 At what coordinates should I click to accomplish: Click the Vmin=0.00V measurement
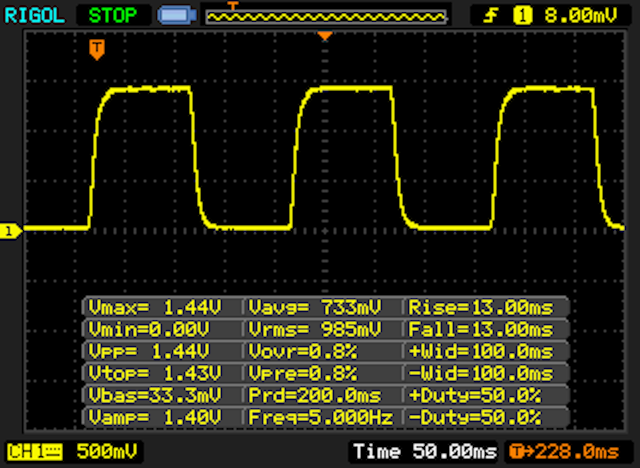149,329
